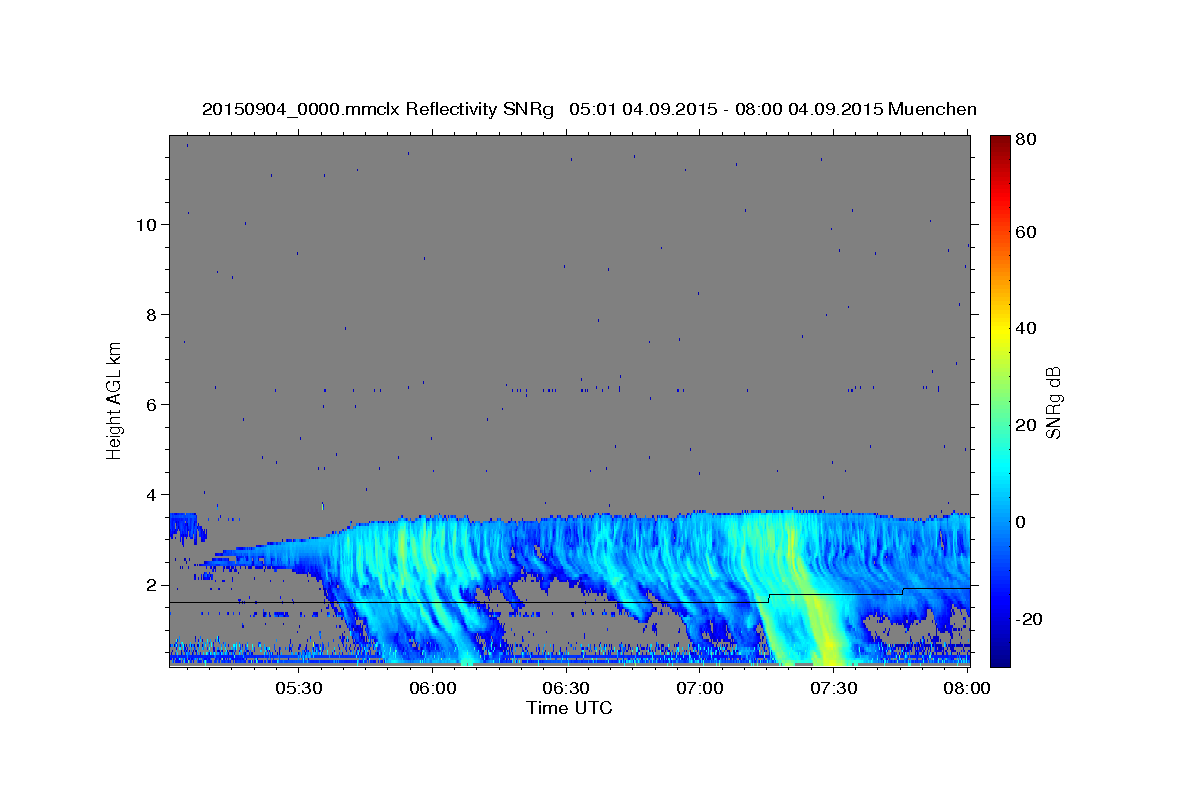The height and width of the screenshot is (800, 1200).
Task: Click the height tick label 4
Action: tap(152, 494)
